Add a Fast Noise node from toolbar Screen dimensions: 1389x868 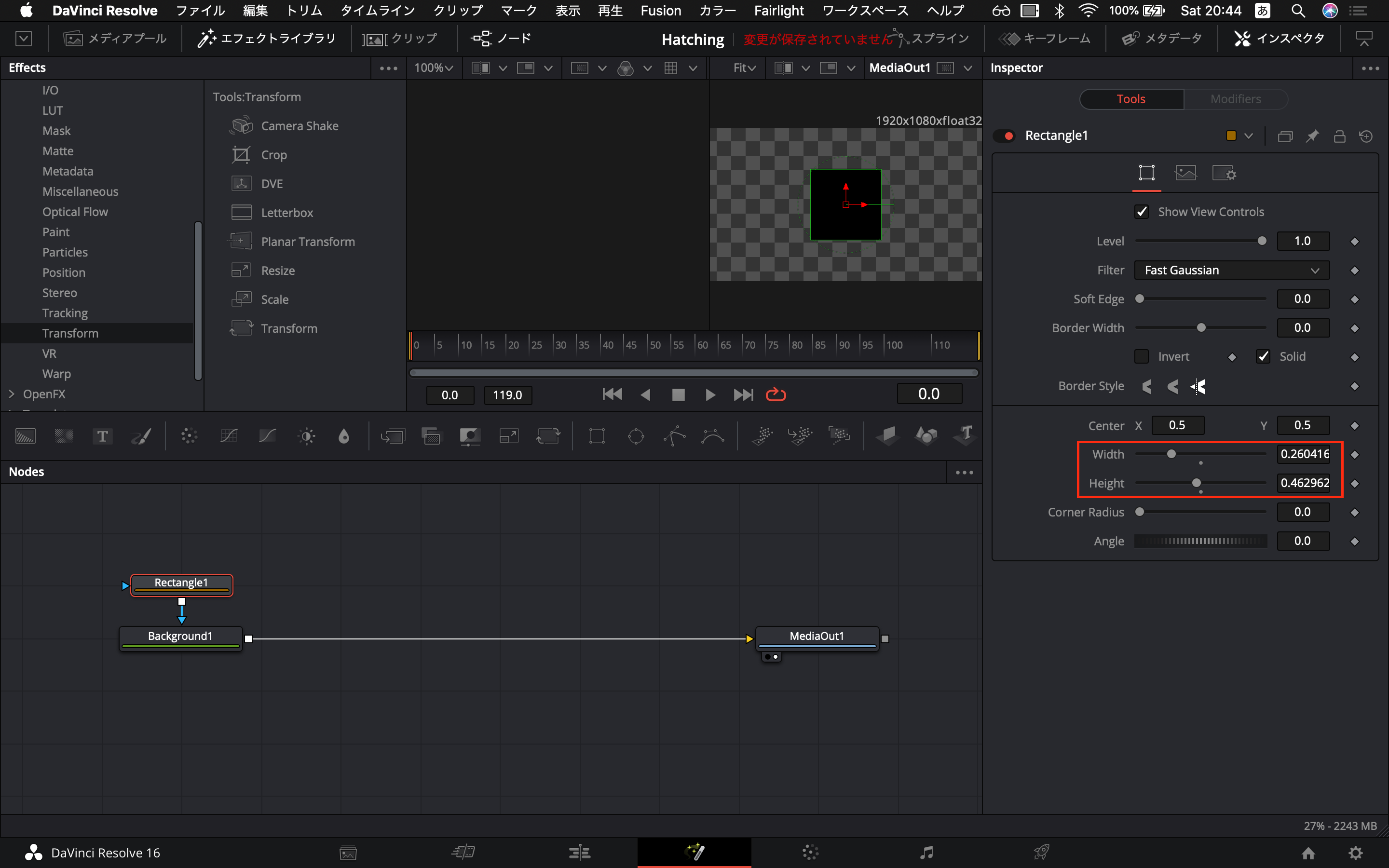tap(64, 436)
